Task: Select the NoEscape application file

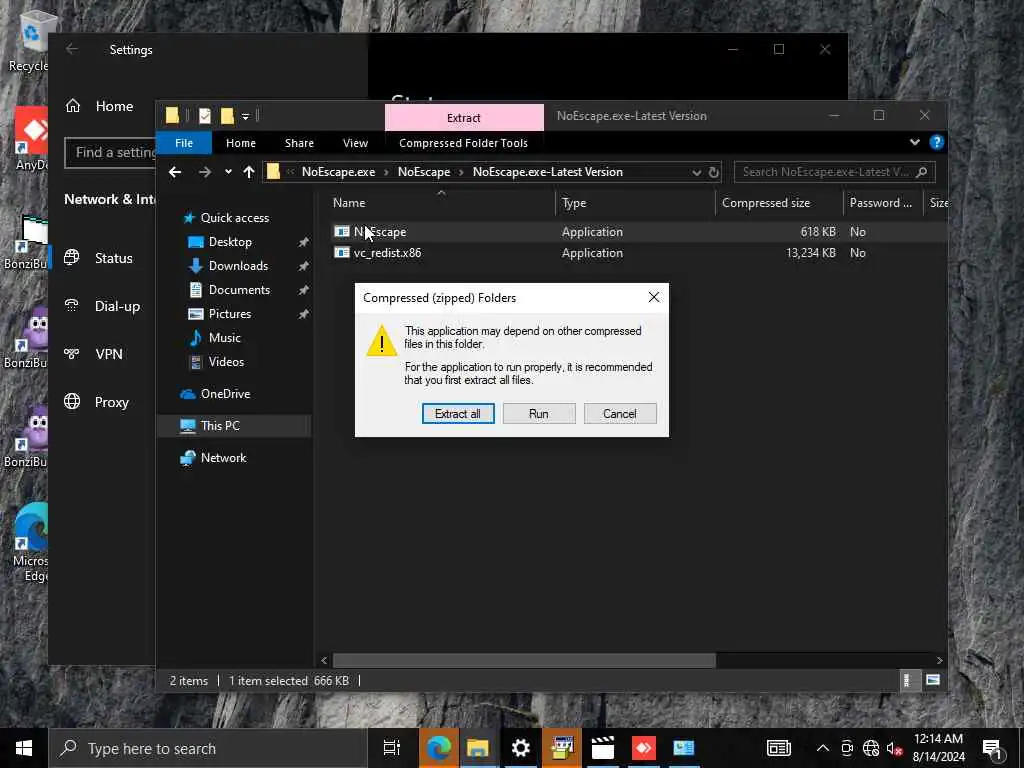Action: click(380, 232)
